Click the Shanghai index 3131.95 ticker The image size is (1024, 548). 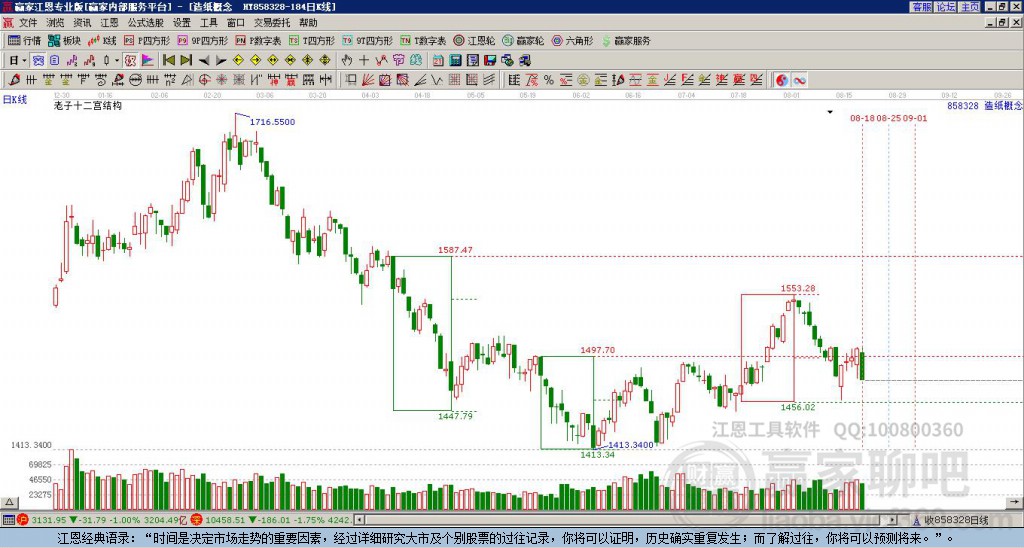(49, 521)
